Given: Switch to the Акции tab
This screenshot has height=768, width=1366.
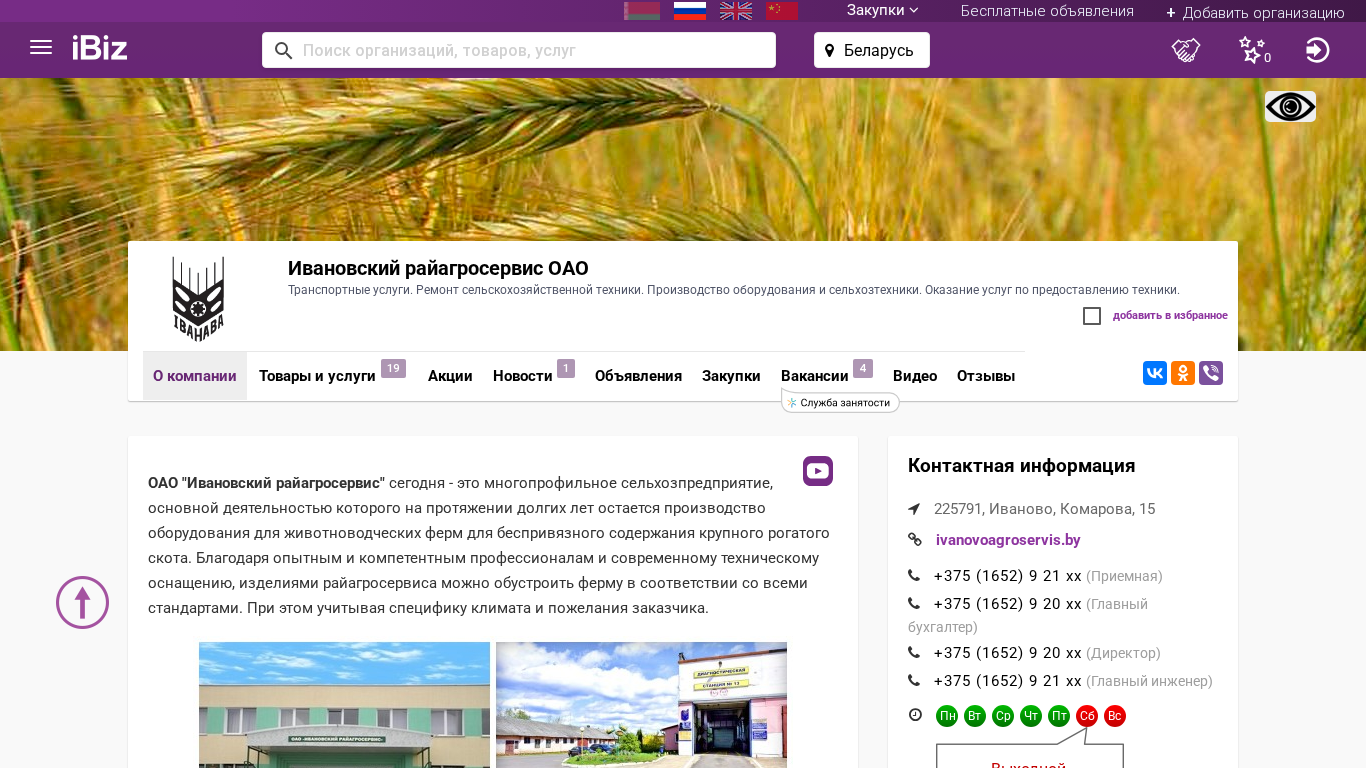Looking at the screenshot, I should click(450, 376).
